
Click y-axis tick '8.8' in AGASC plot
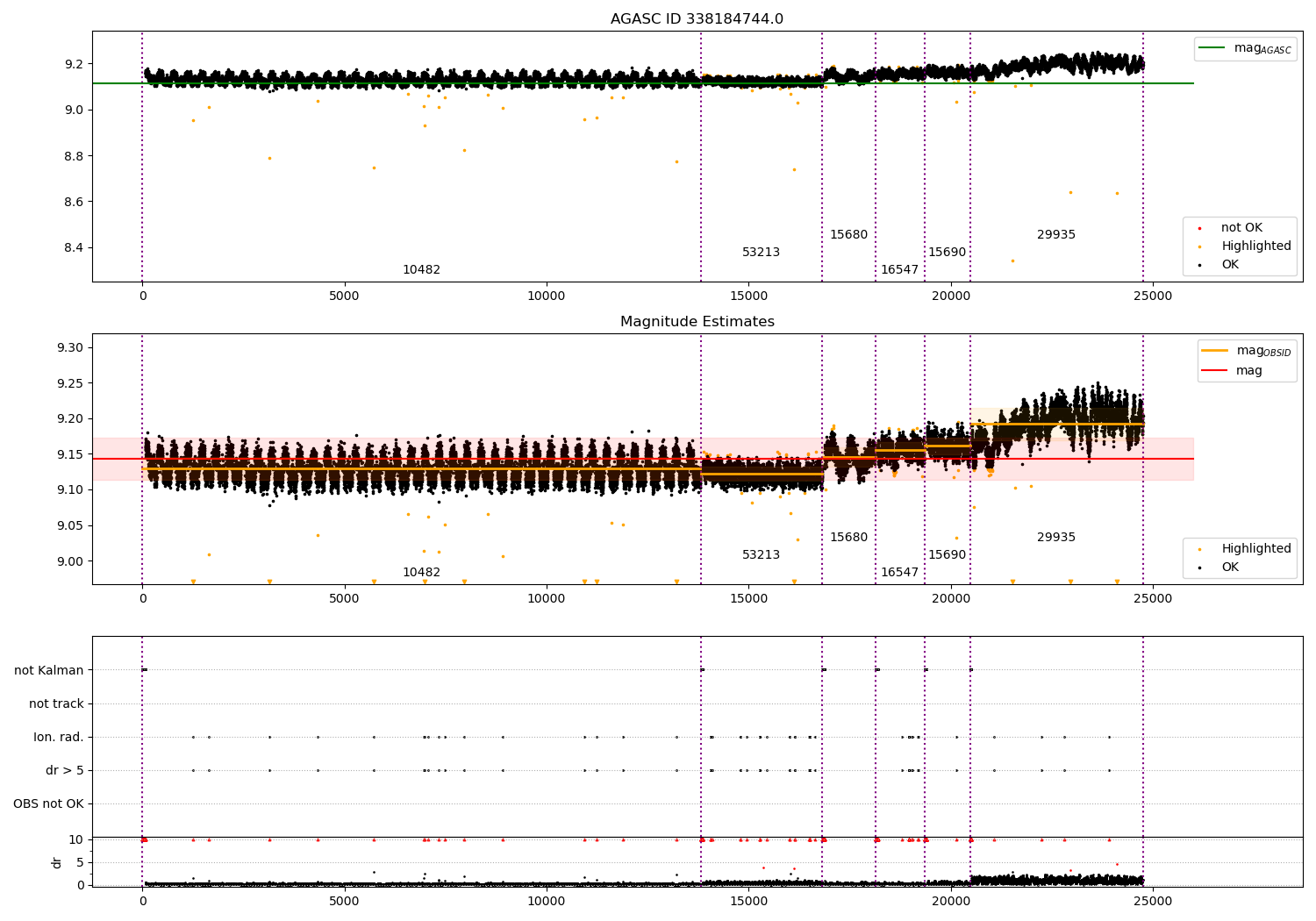[74, 157]
